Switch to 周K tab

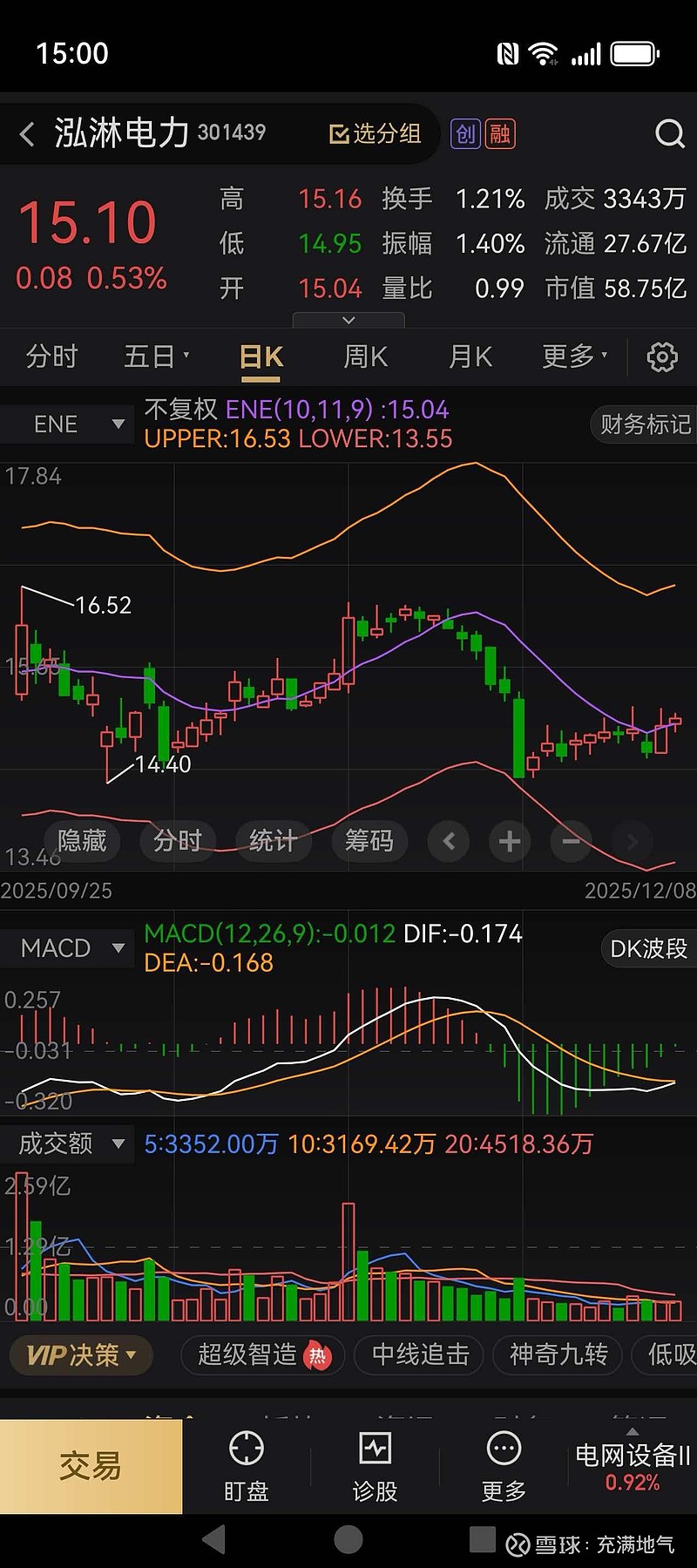tap(365, 356)
